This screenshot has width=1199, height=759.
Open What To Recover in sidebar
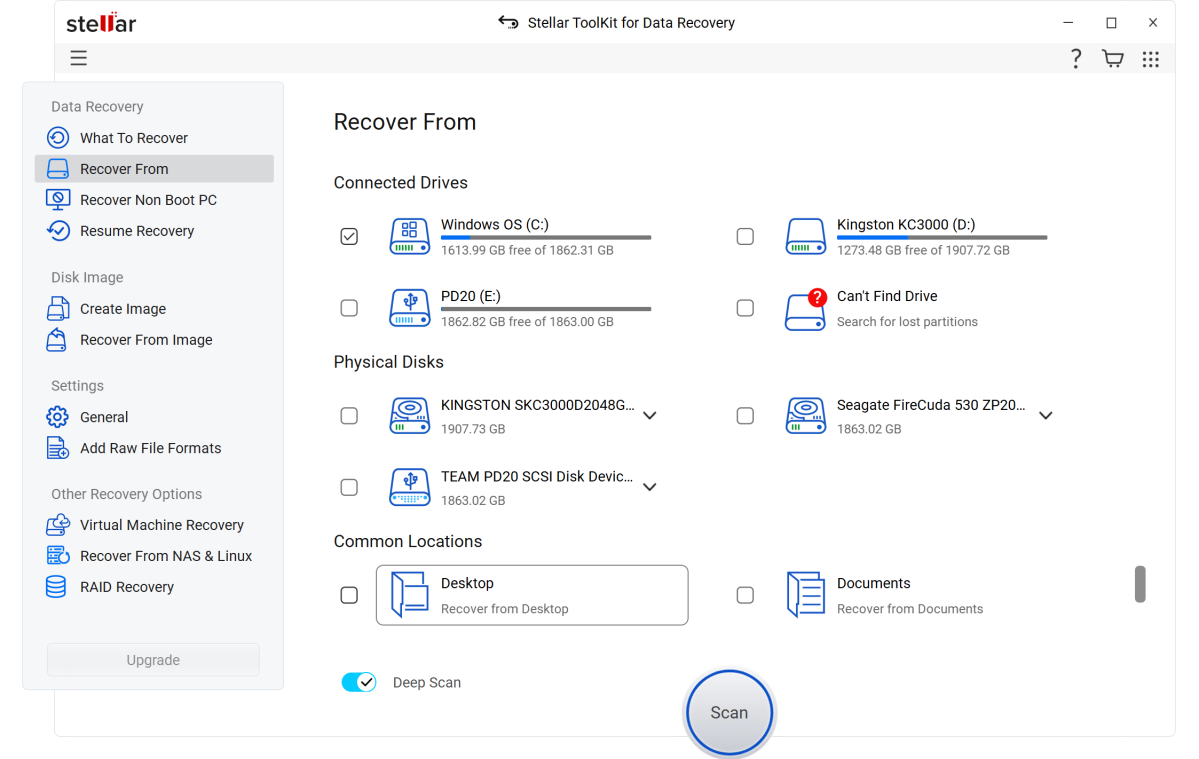click(x=134, y=138)
